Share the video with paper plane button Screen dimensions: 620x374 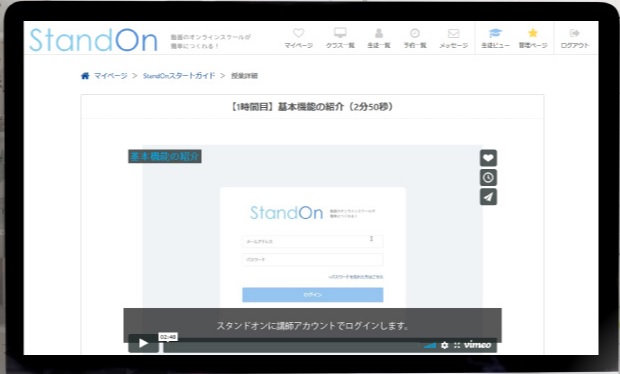coord(488,197)
